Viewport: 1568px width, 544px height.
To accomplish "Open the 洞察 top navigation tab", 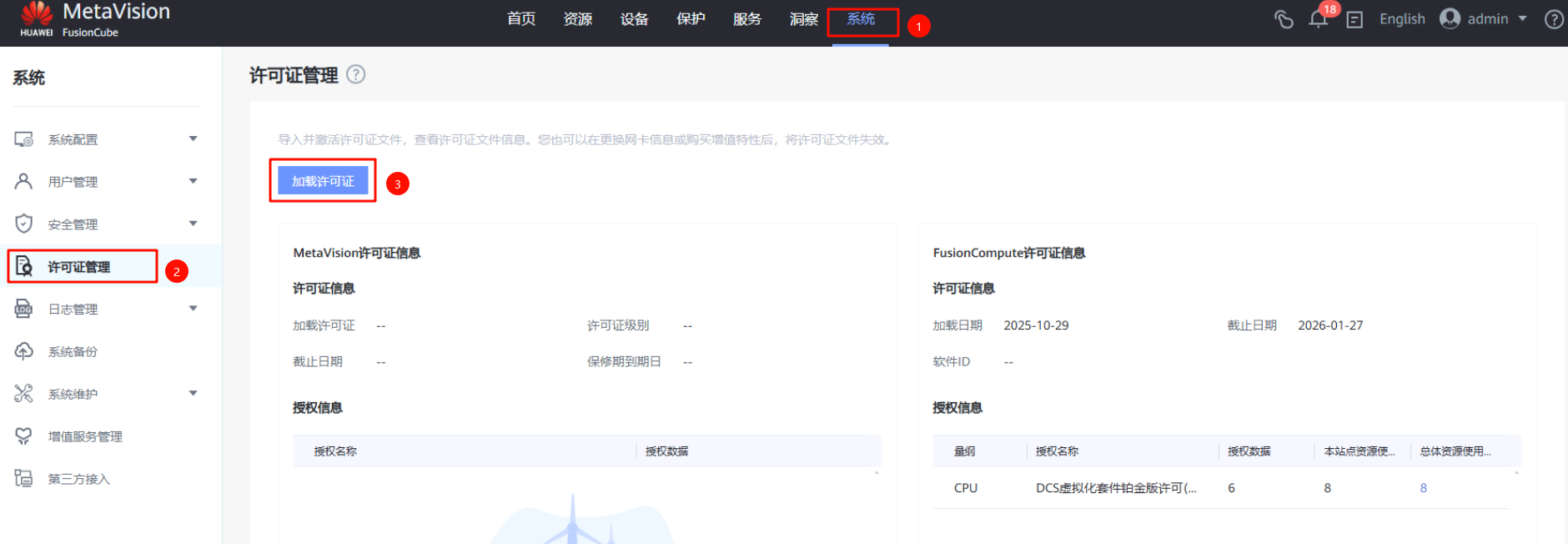I will [x=803, y=19].
